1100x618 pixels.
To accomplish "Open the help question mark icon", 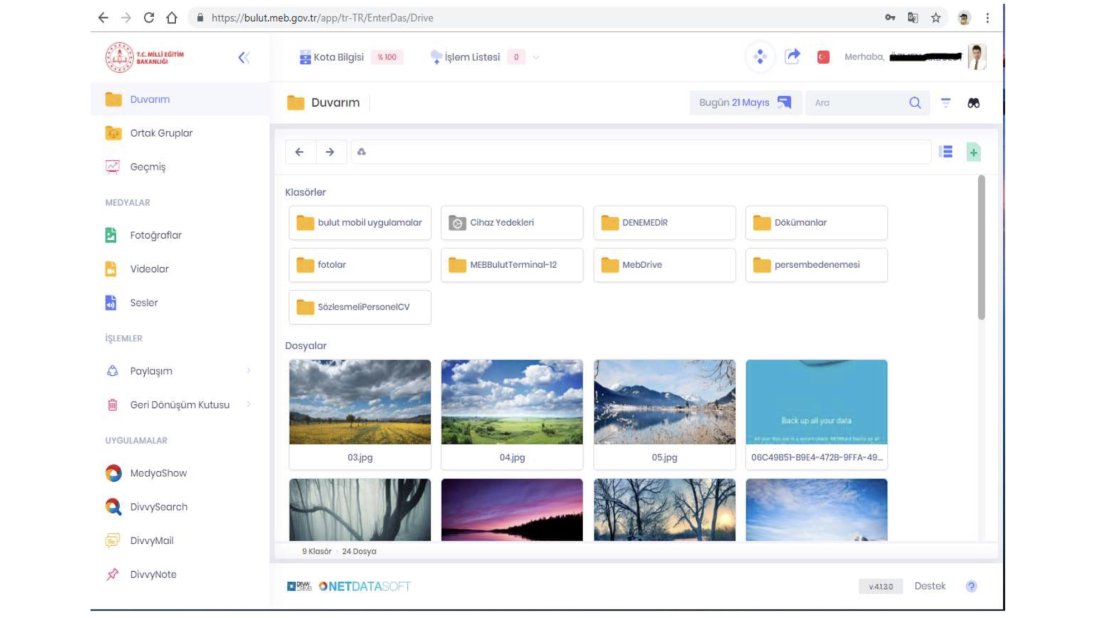I will (971, 586).
